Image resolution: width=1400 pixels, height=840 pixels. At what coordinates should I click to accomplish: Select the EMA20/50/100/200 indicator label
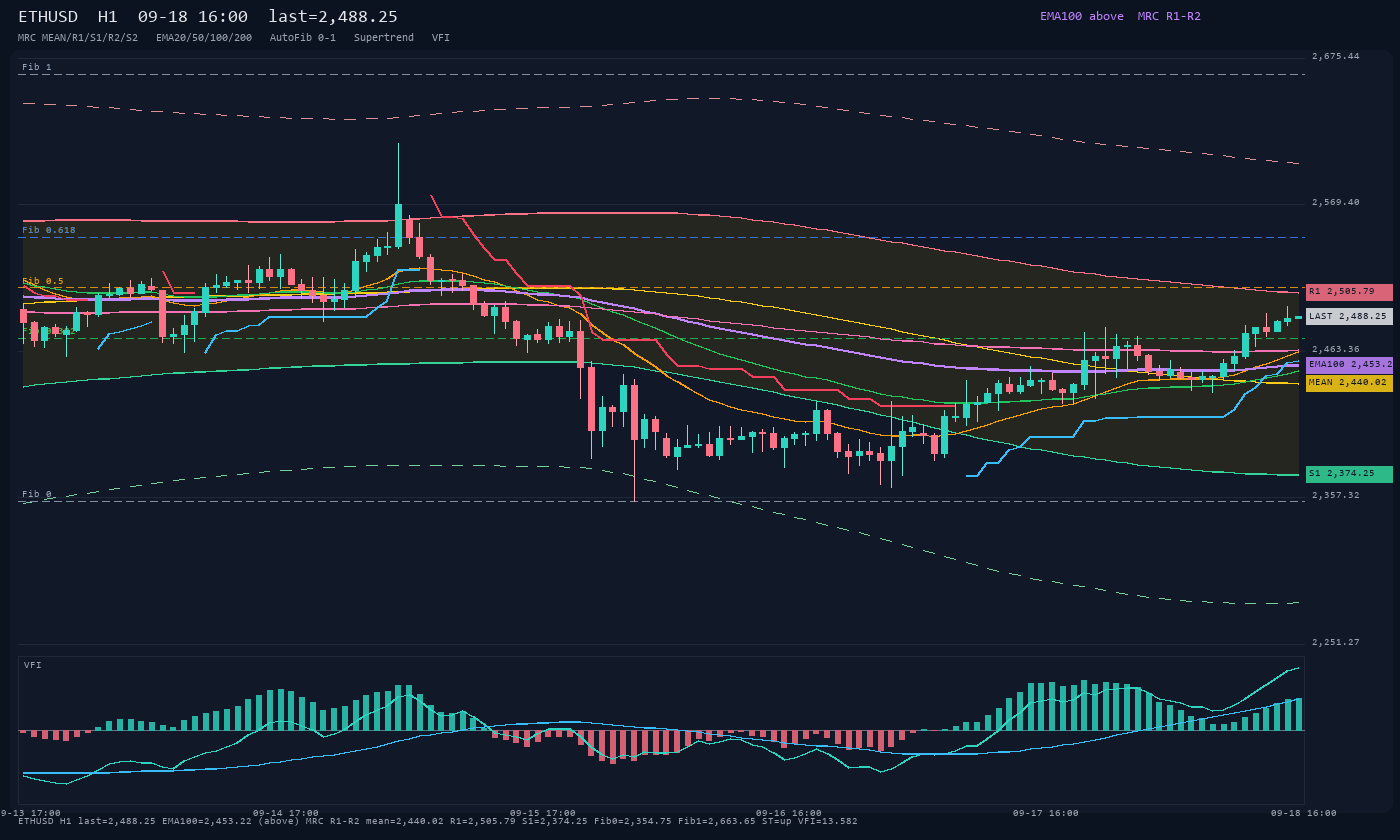204,37
